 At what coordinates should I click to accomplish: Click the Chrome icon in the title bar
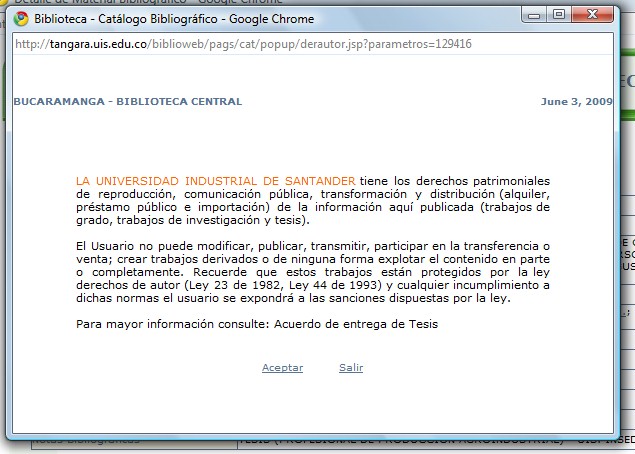21,18
